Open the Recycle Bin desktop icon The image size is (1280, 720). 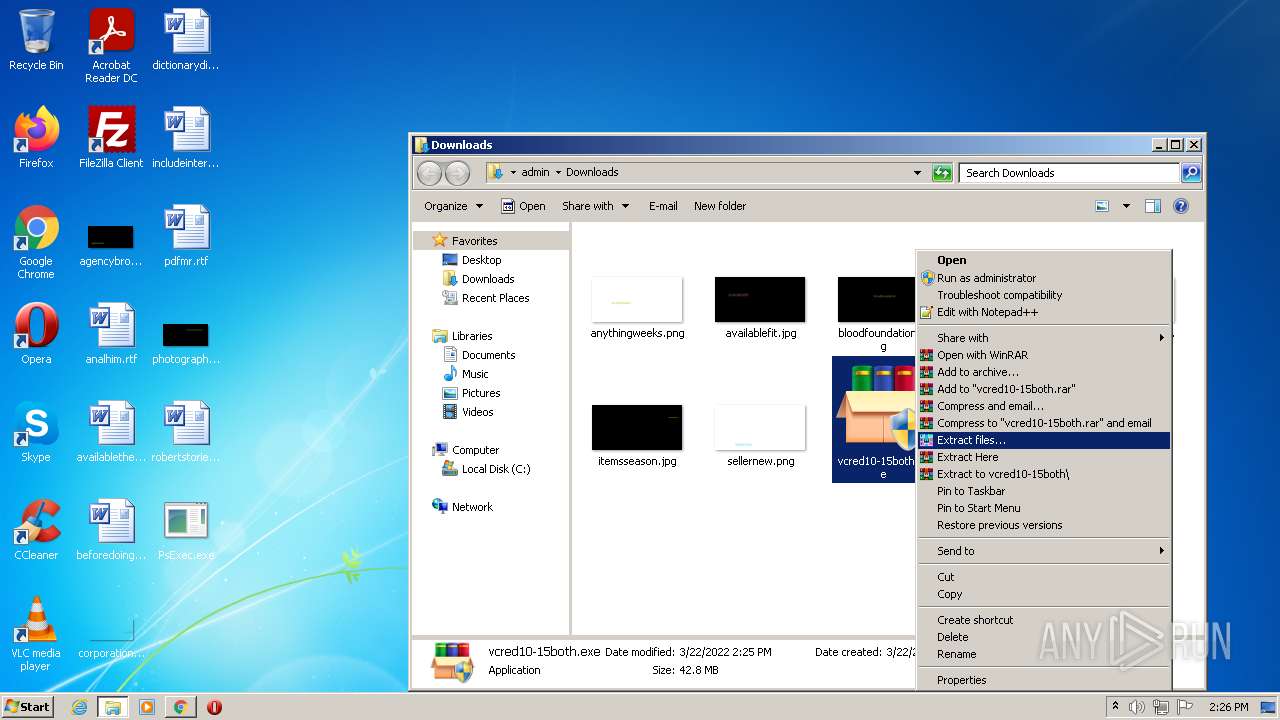(36, 40)
